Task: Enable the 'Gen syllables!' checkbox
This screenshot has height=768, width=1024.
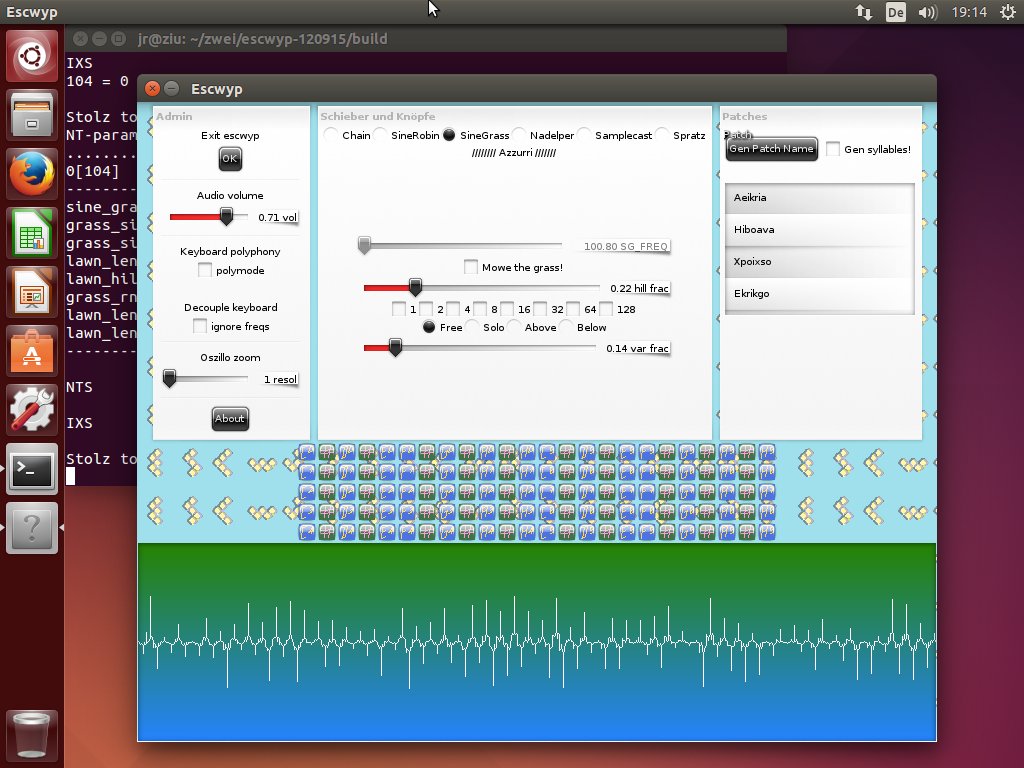Action: [833, 149]
